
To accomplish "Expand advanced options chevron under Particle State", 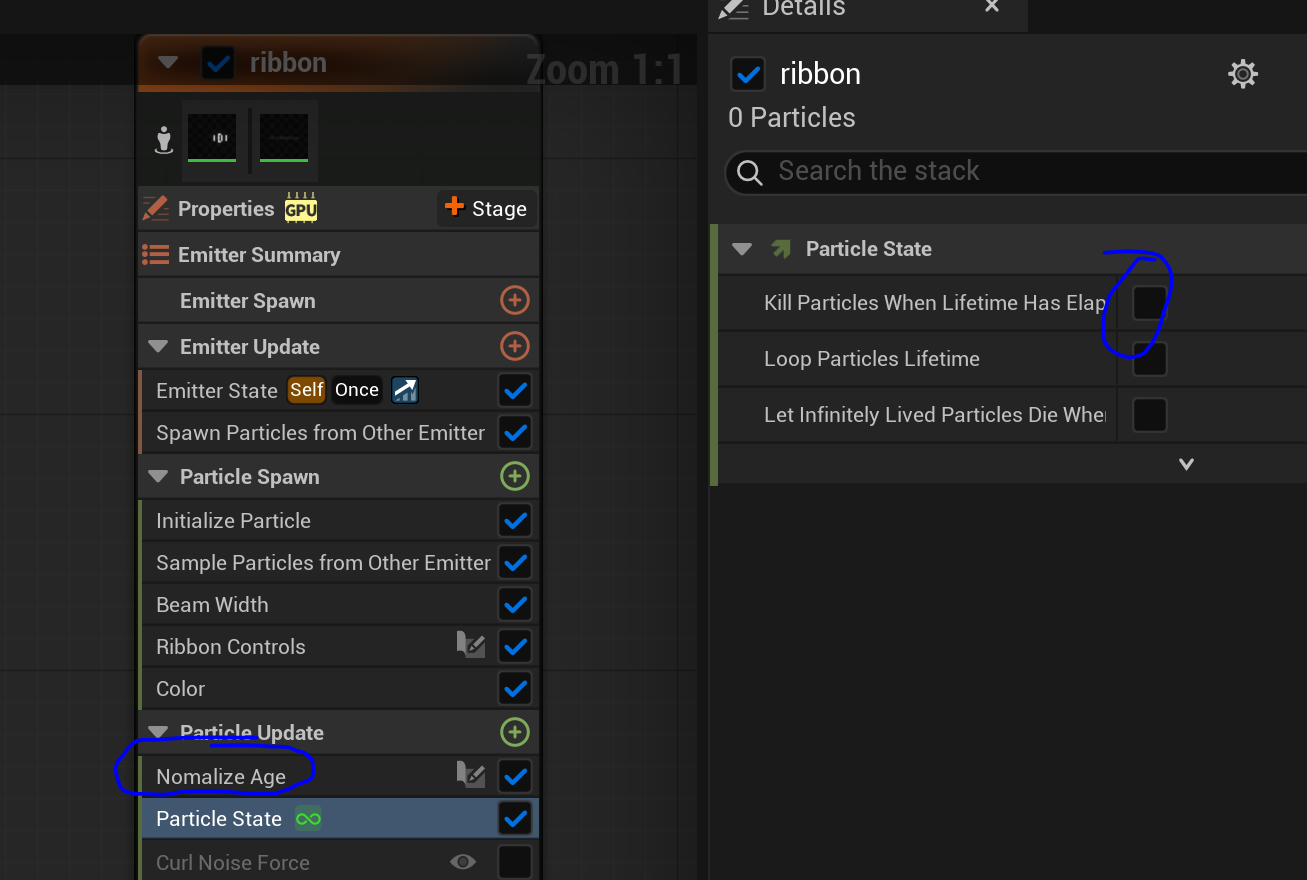I will [x=1186, y=464].
